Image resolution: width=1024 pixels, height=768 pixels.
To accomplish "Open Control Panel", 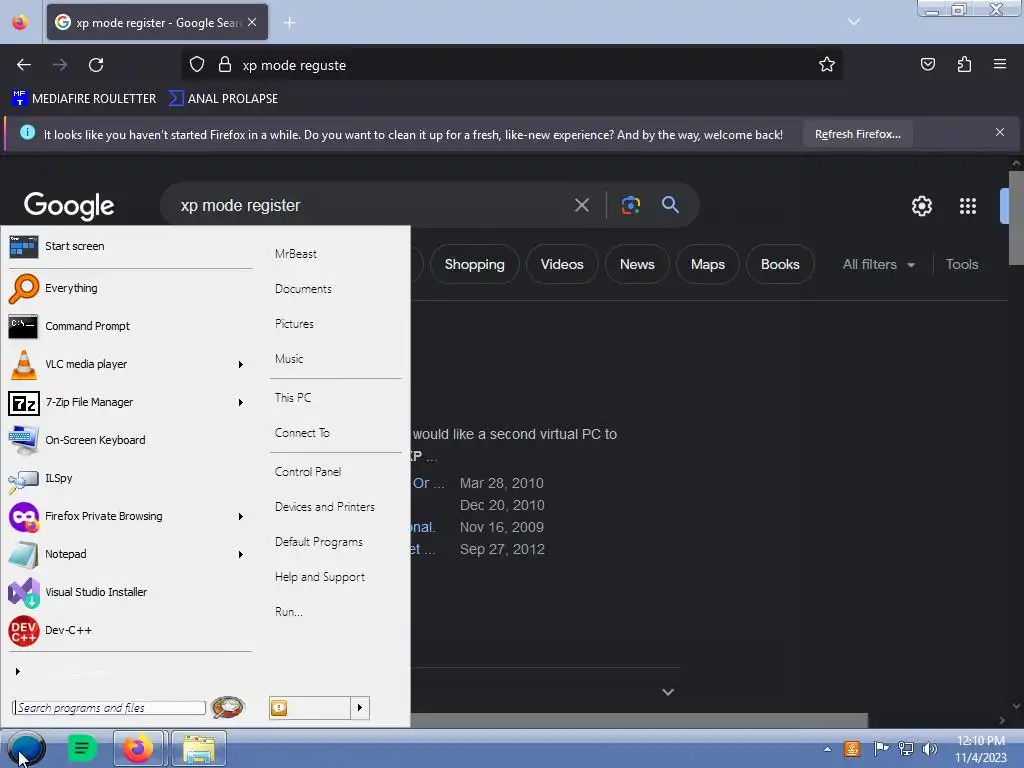I will pos(308,472).
